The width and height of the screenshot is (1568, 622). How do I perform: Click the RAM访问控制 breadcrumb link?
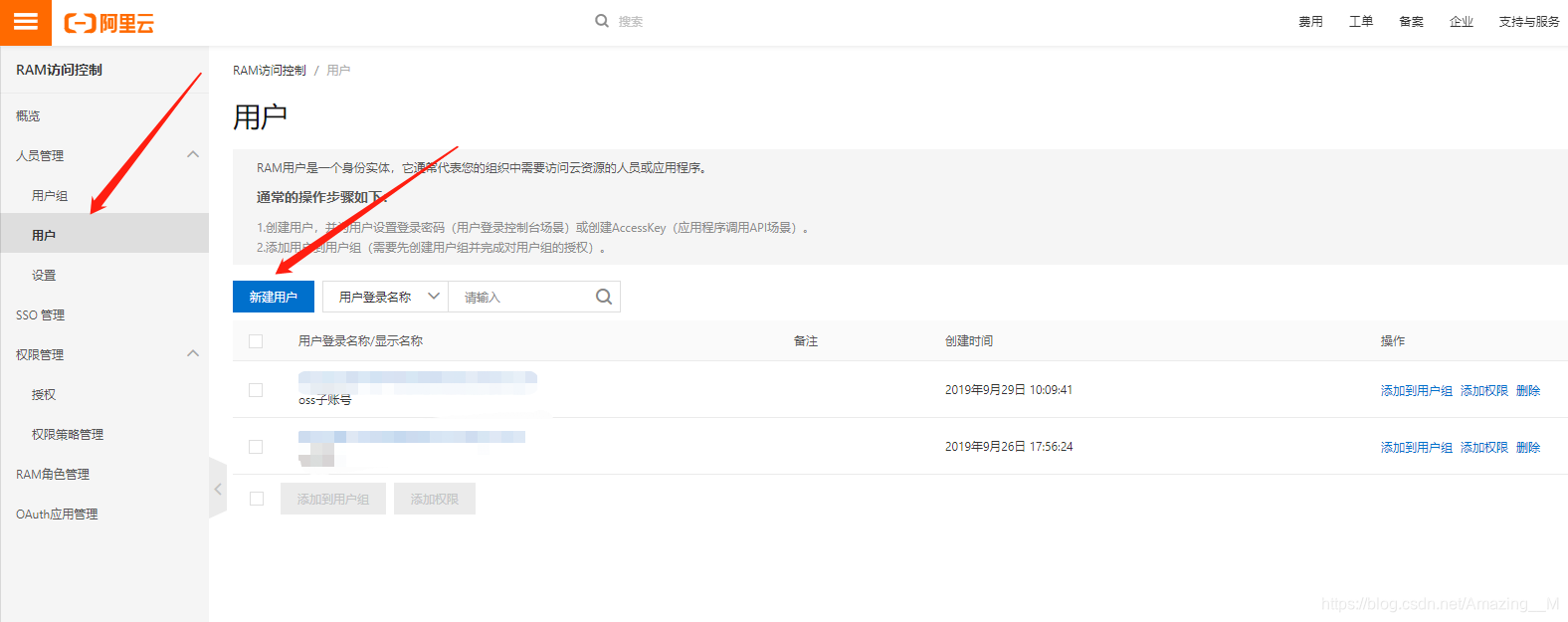270,71
